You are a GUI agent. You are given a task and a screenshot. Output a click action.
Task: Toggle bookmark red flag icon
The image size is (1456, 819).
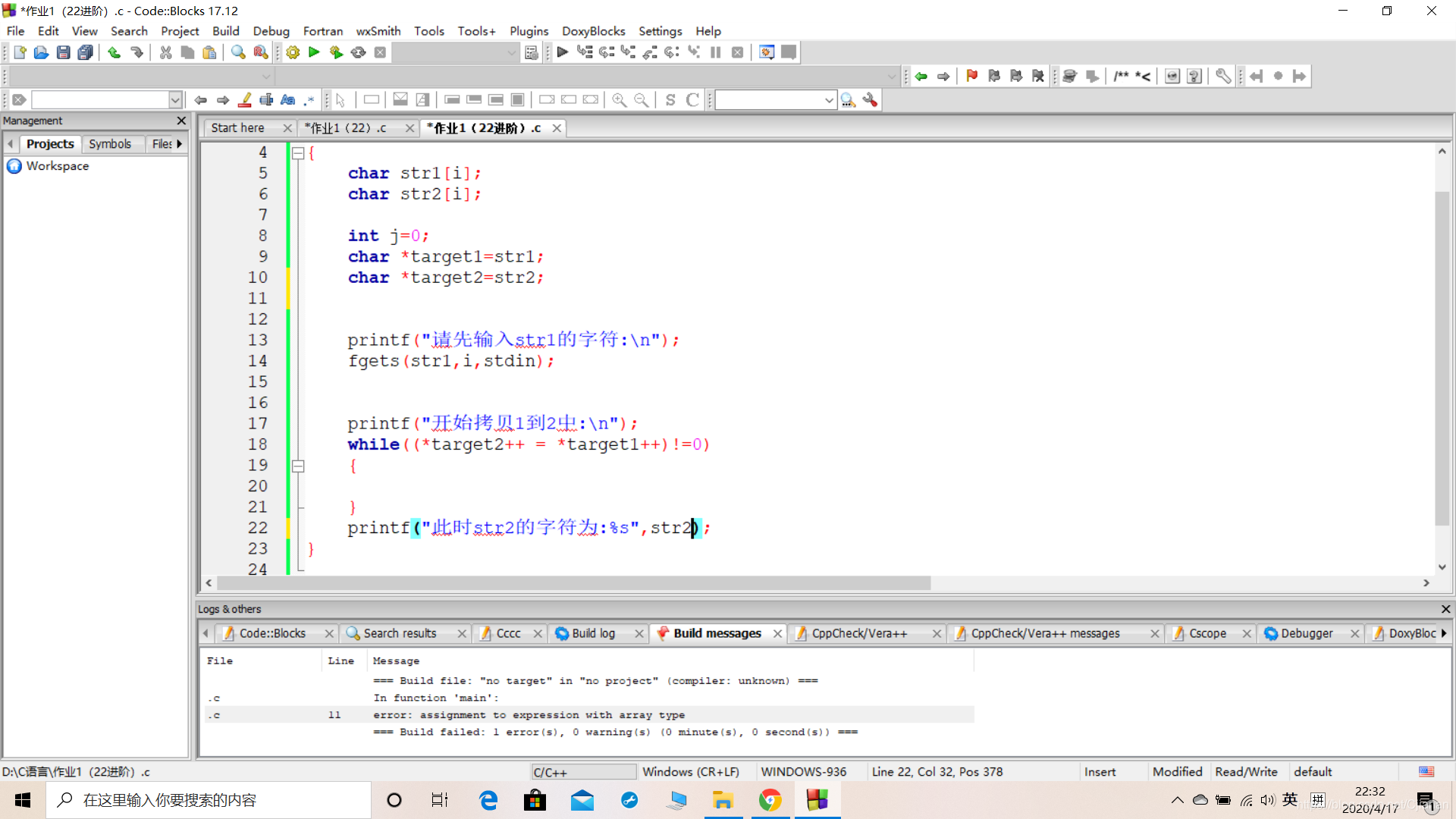point(971,76)
